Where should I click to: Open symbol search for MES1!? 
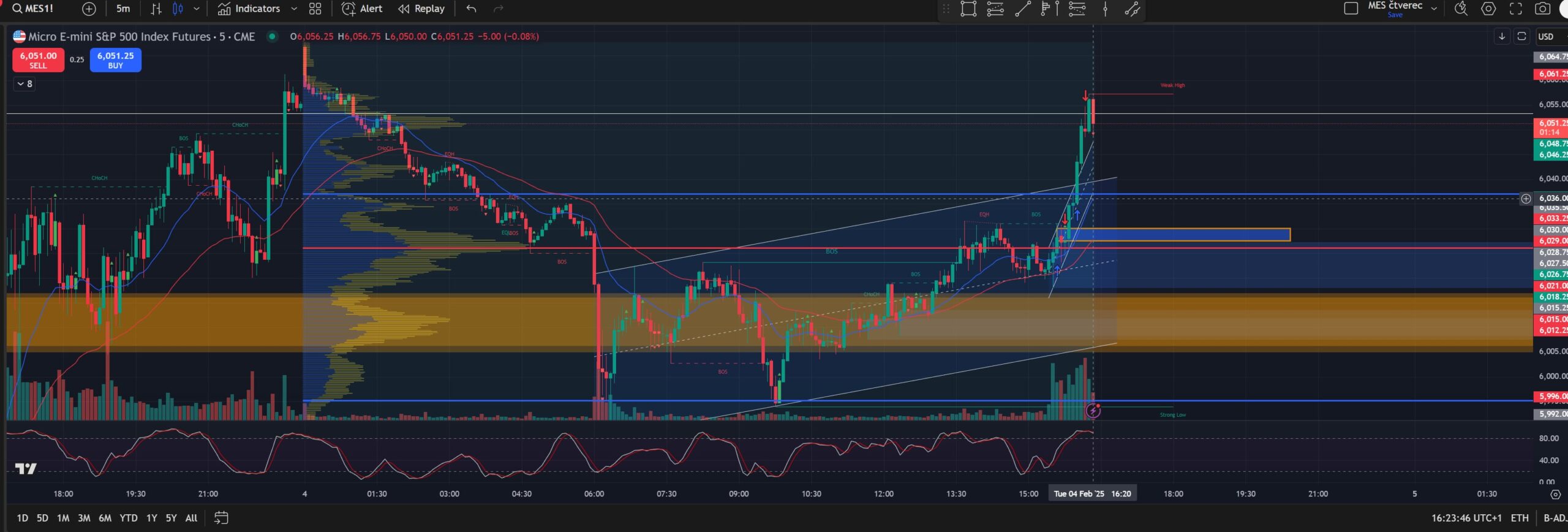[x=33, y=9]
